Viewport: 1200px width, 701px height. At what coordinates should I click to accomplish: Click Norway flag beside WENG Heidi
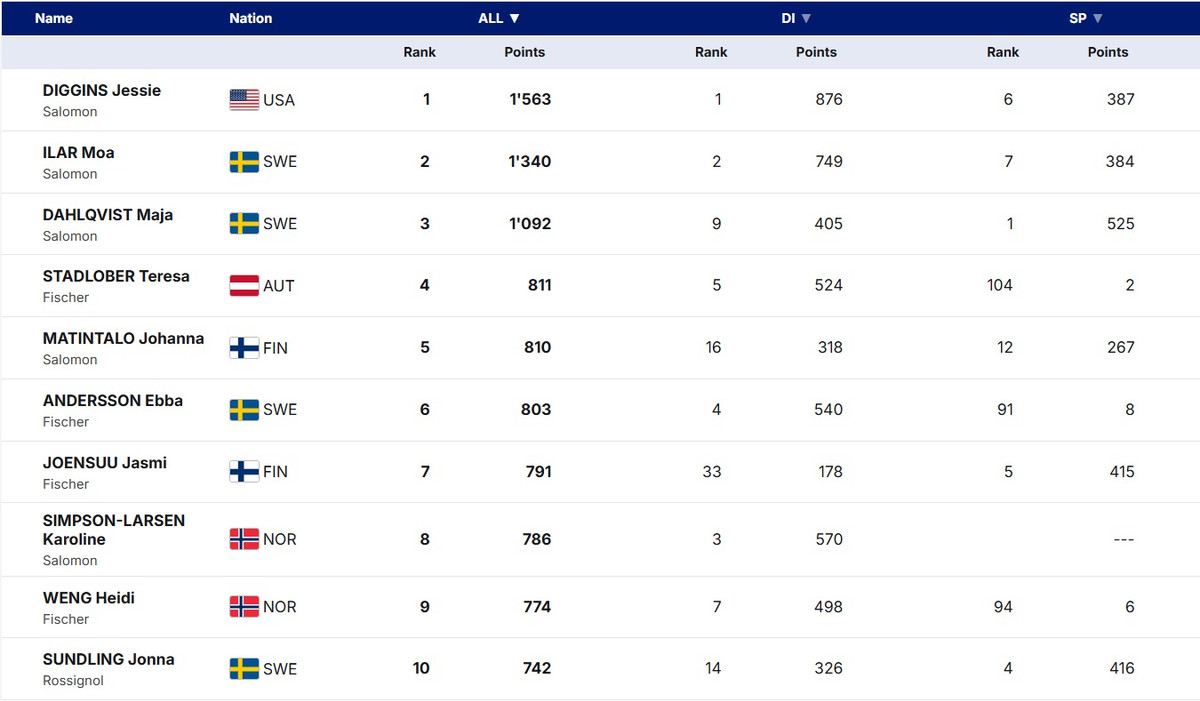tap(244, 607)
